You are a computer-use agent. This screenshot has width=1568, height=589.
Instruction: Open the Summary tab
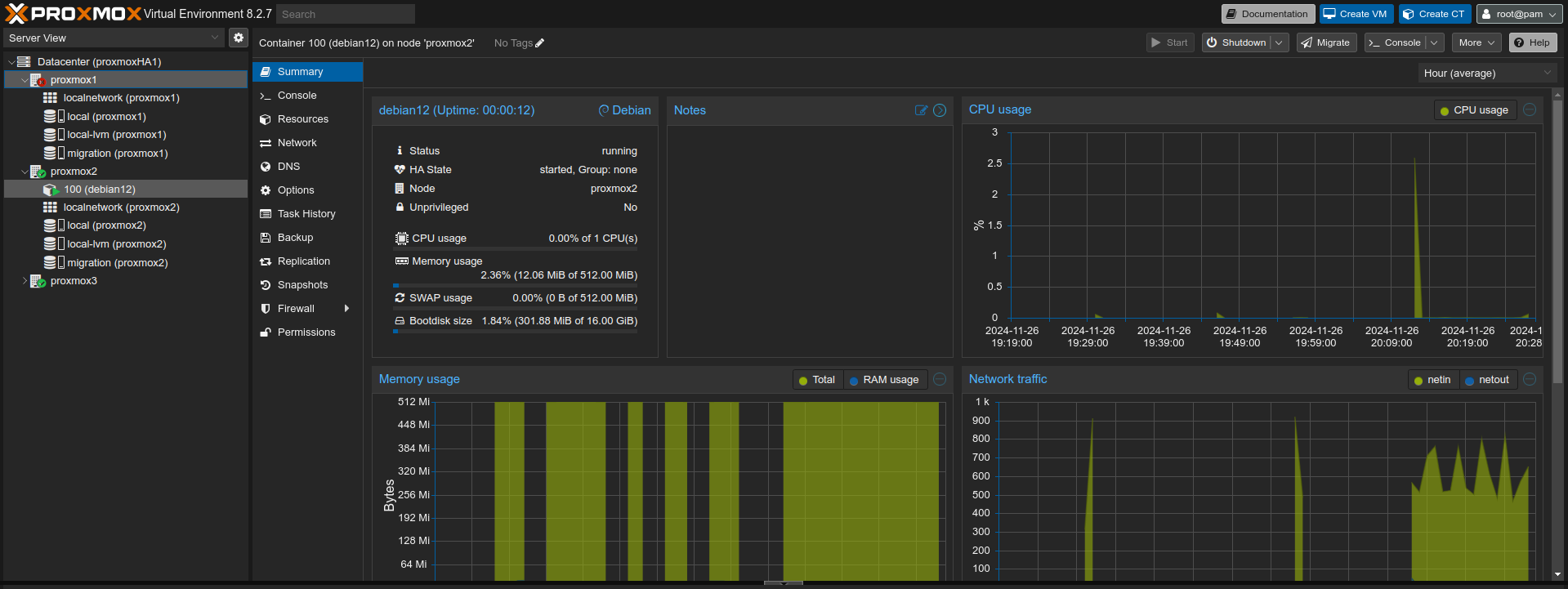pos(307,72)
